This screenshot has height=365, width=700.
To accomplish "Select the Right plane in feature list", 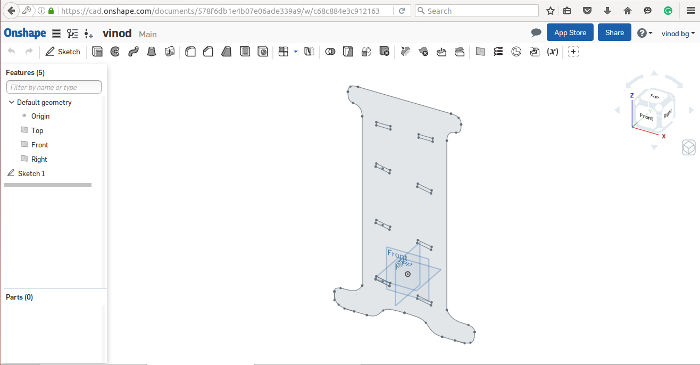I will click(39, 159).
